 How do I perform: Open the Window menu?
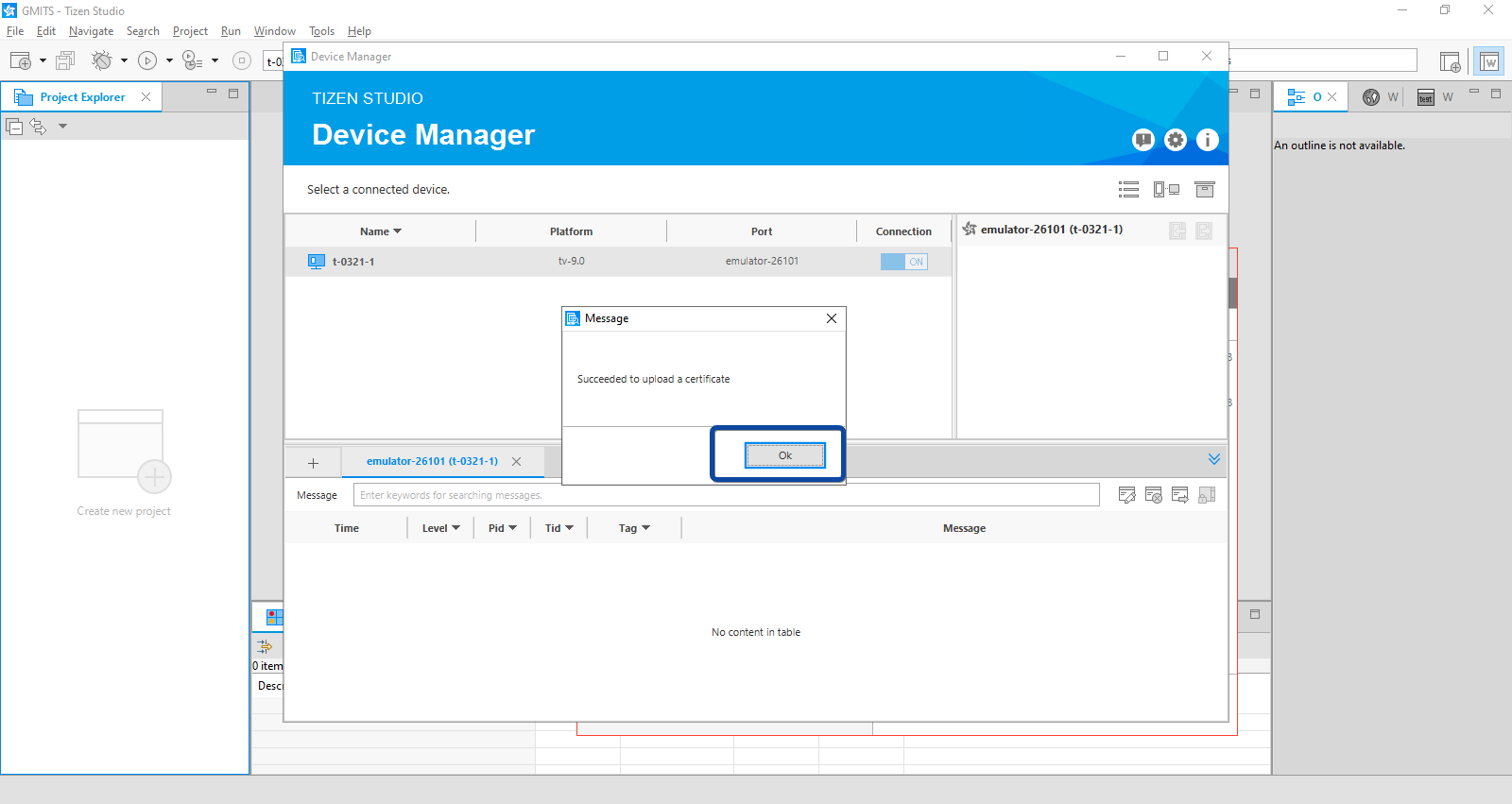(x=274, y=31)
